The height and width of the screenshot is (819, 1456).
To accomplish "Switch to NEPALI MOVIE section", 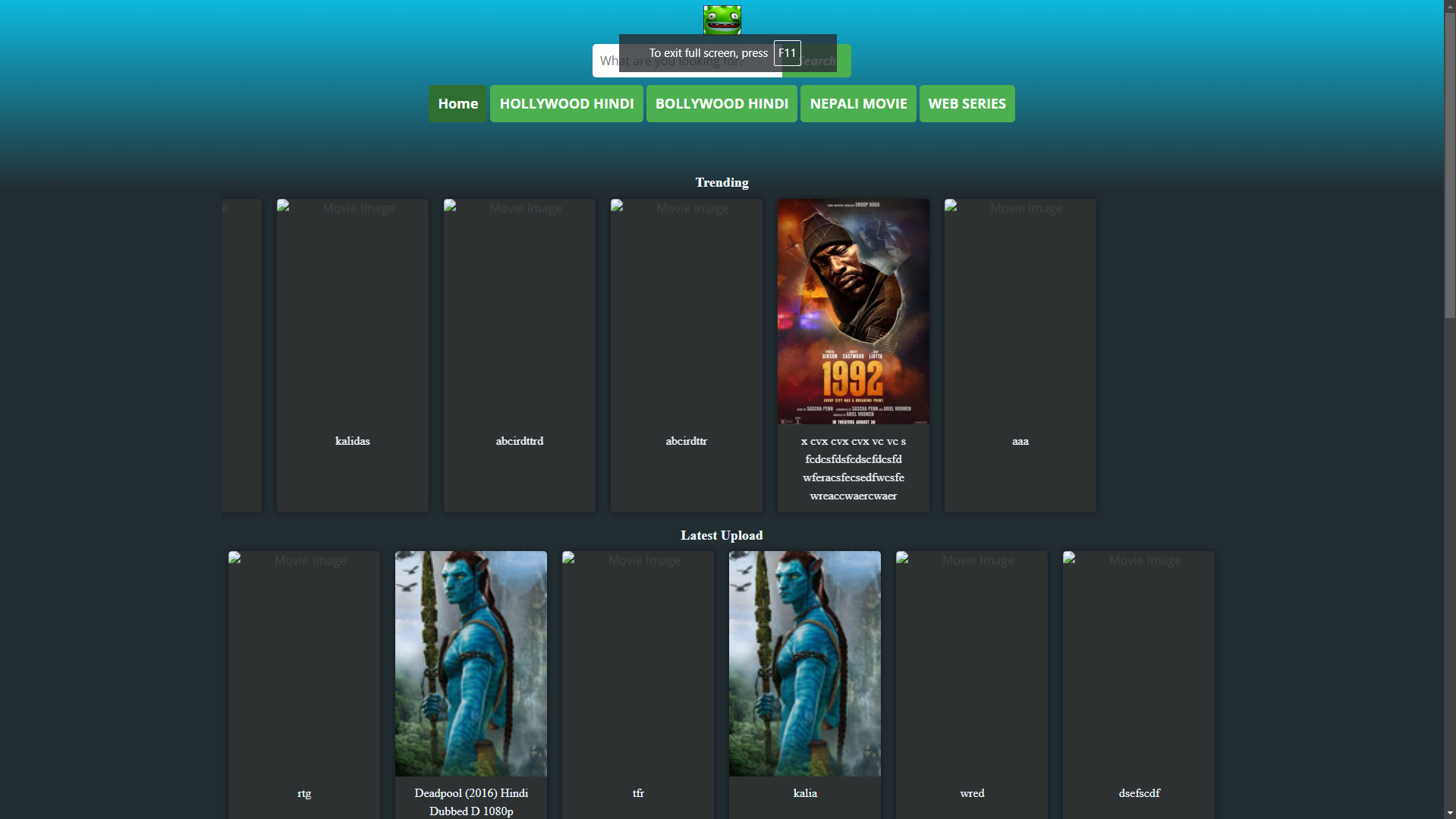I will pyautogui.click(x=857, y=104).
